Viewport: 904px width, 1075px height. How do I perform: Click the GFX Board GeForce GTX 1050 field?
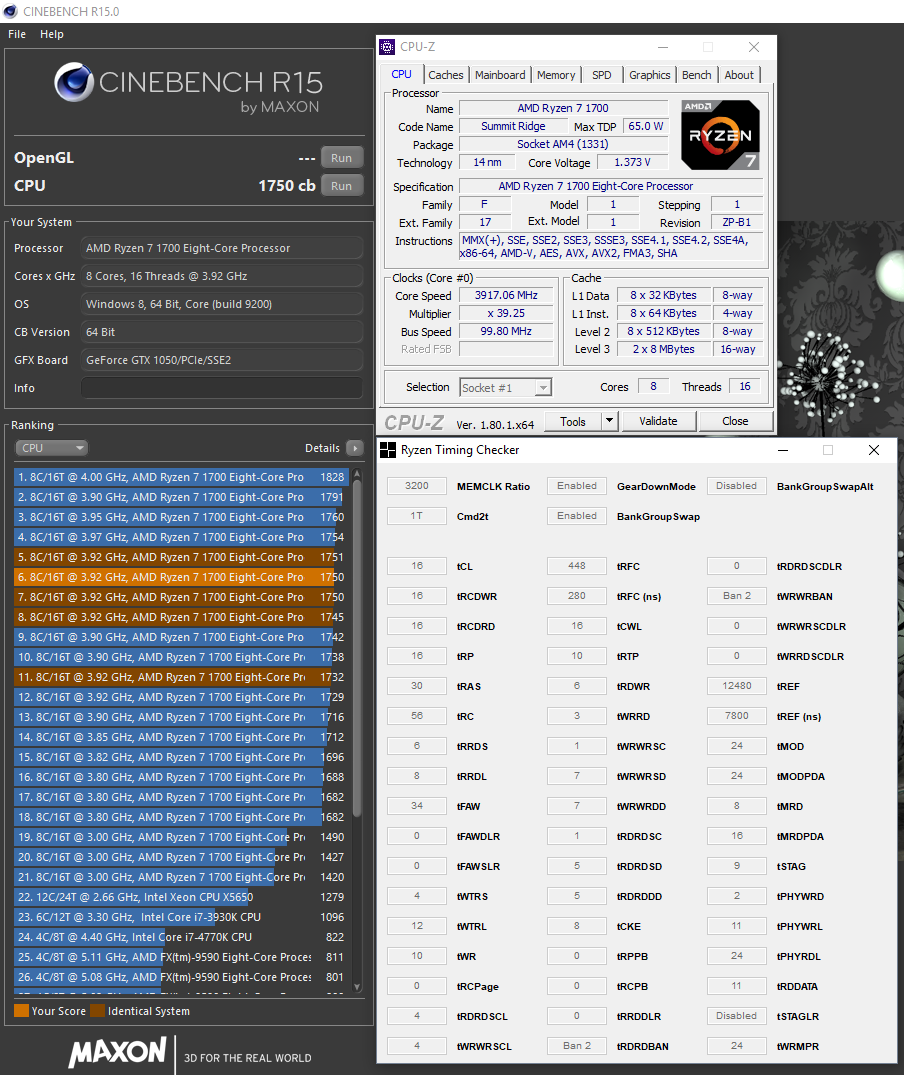tap(221, 360)
